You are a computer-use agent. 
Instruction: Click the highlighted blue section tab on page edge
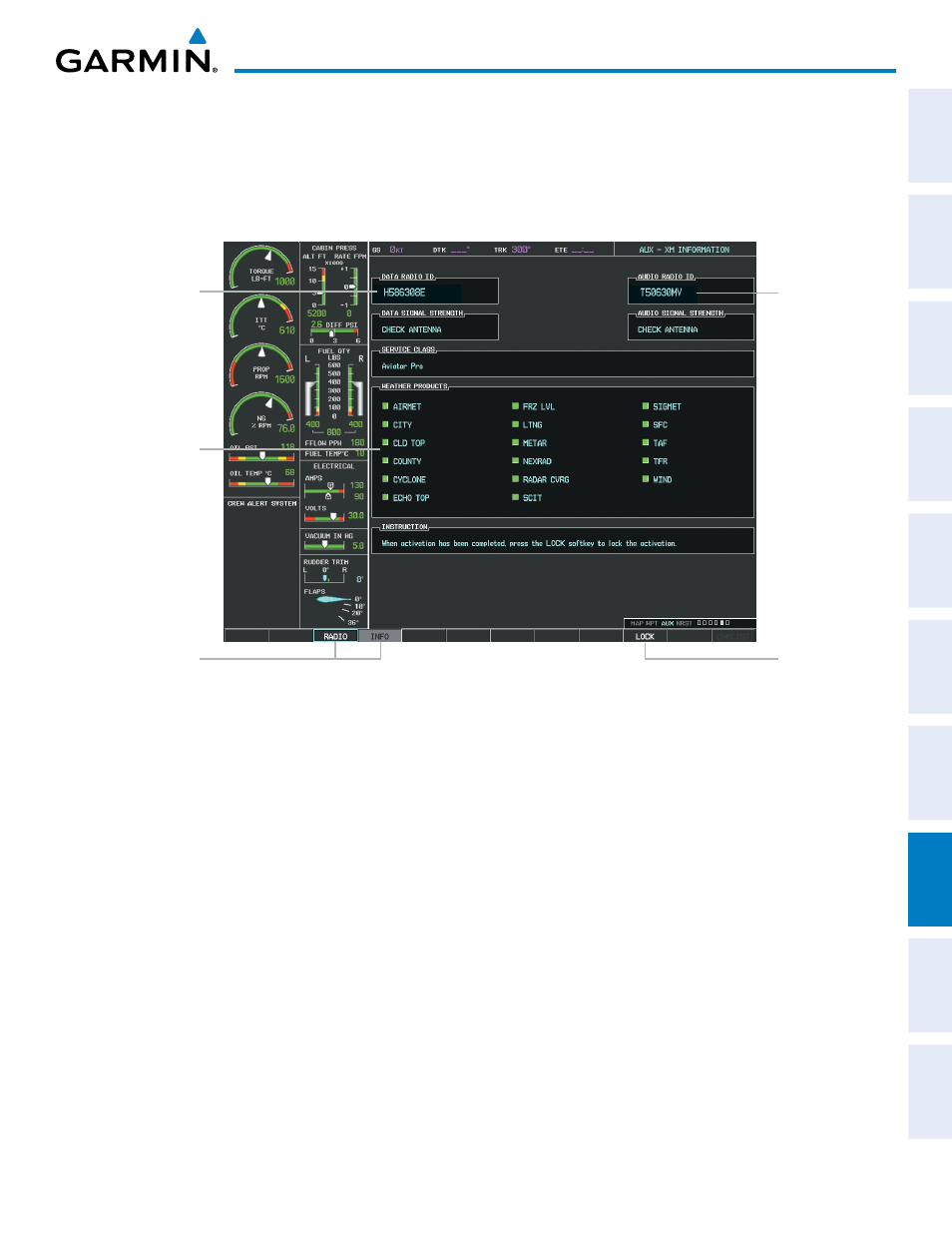[x=930, y=881]
